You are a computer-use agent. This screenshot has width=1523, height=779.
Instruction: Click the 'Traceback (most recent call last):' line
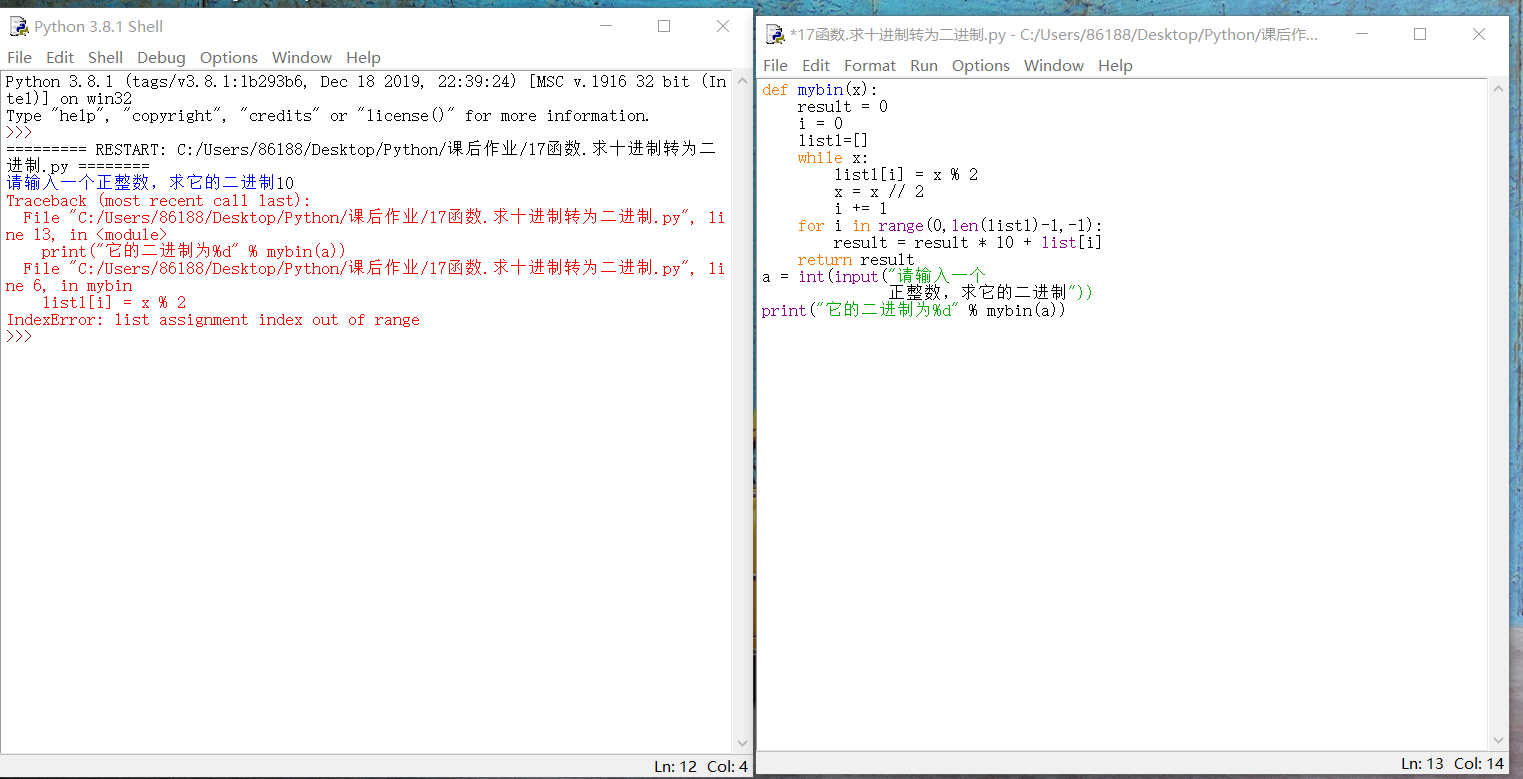pos(159,201)
